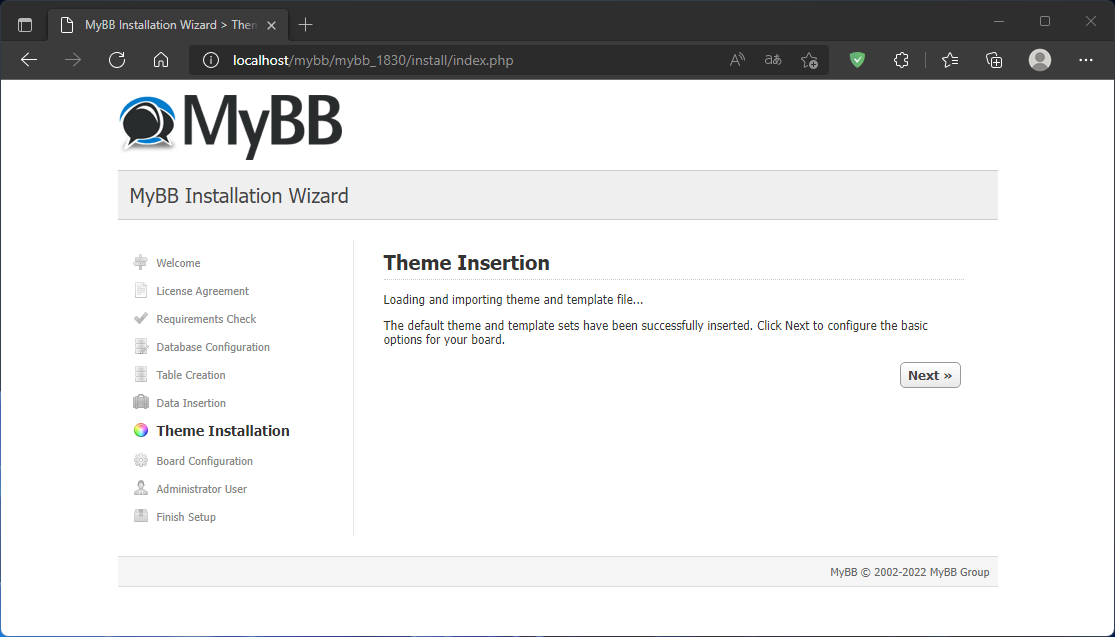The height and width of the screenshot is (637, 1115).
Task: Click the Requirements Check step label
Action: point(206,319)
